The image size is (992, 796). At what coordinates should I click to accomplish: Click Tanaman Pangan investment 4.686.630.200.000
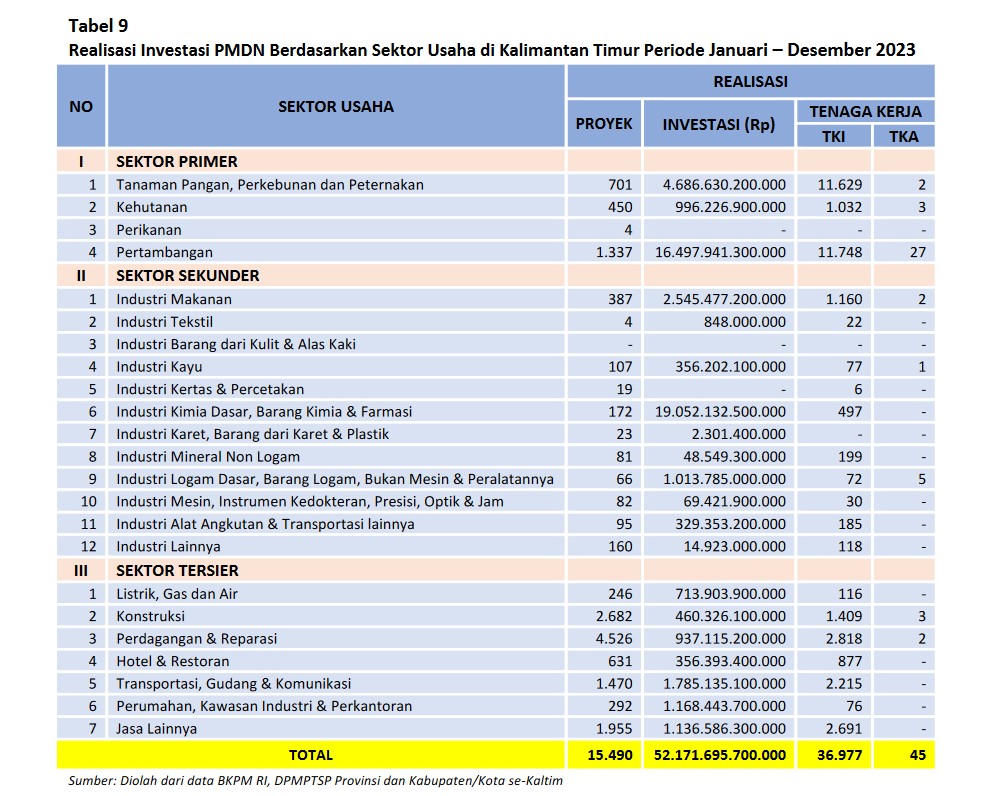[724, 185]
